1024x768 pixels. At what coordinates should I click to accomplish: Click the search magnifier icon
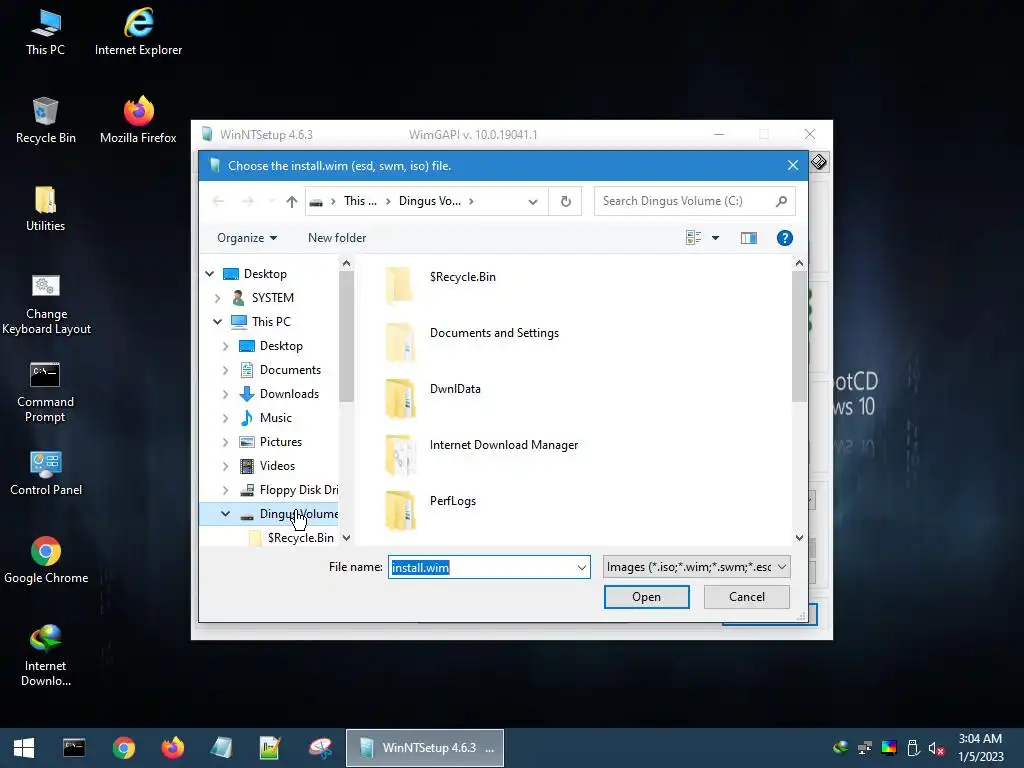(781, 201)
